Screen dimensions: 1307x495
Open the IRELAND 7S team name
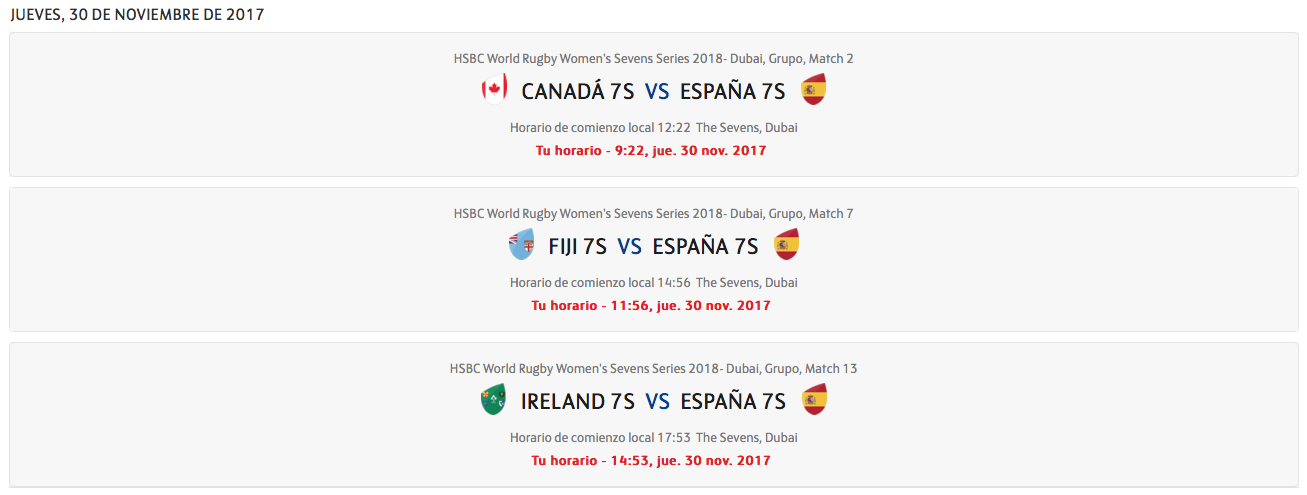tap(577, 402)
